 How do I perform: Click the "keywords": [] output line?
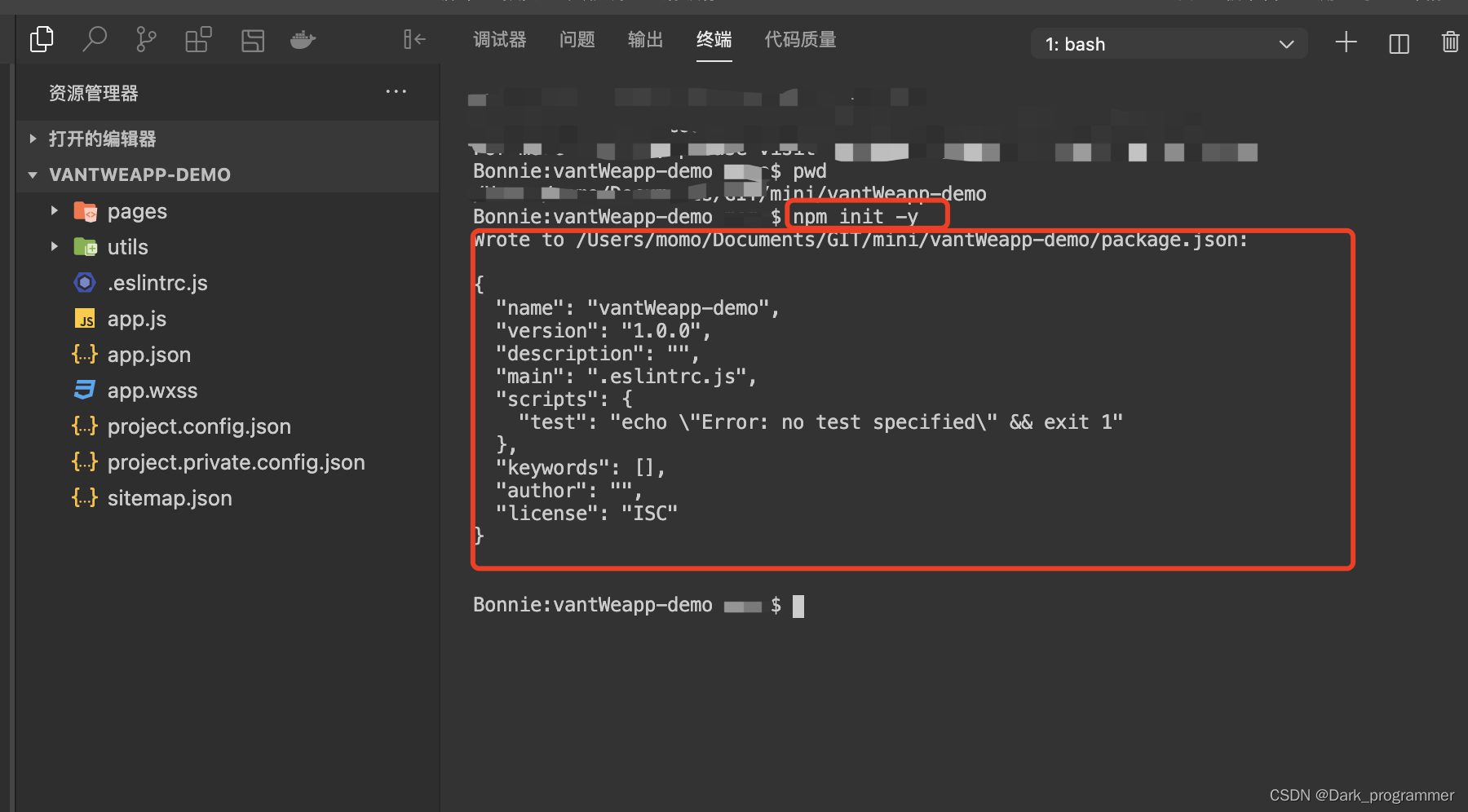point(581,468)
